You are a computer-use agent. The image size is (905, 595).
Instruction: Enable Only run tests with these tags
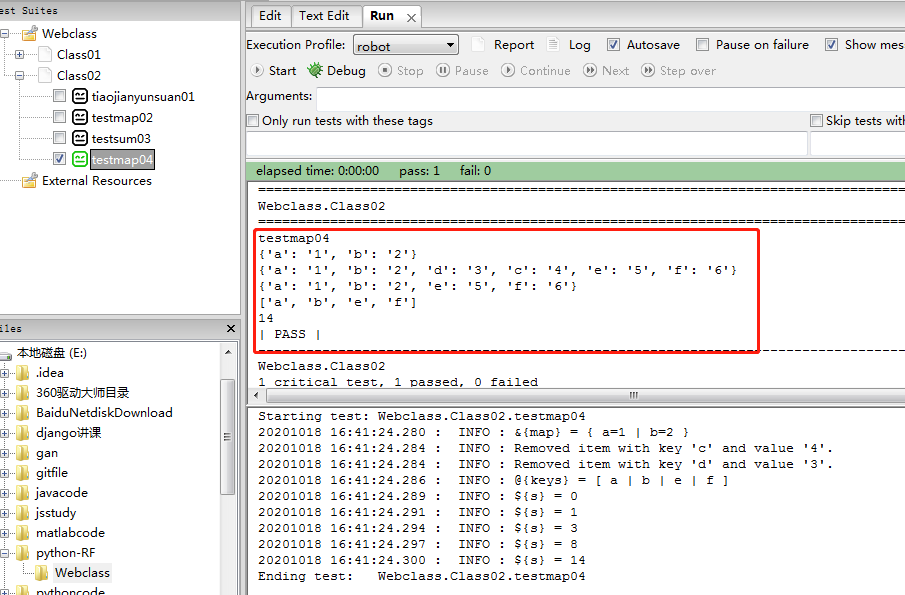pyautogui.click(x=253, y=121)
